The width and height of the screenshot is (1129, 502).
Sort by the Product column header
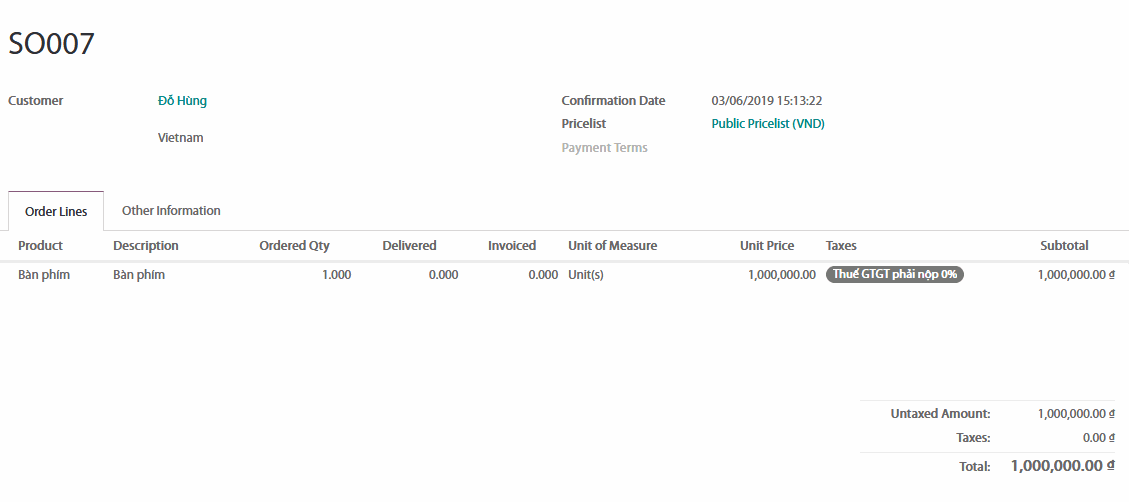(40, 246)
